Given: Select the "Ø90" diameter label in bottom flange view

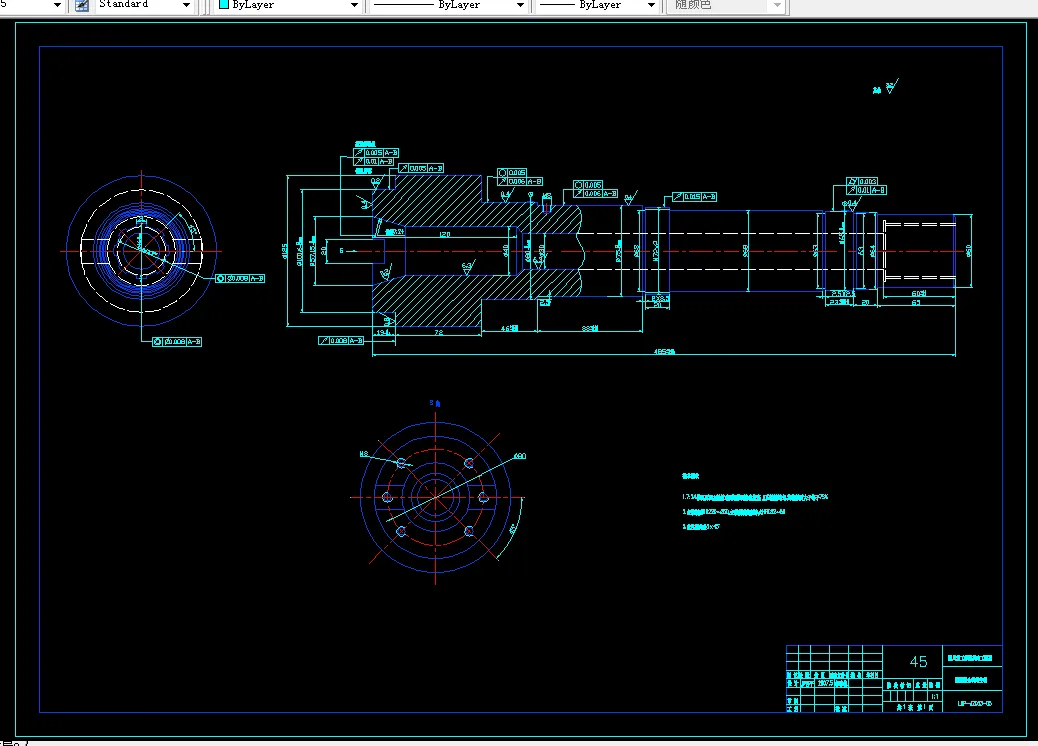Looking at the screenshot, I should (520, 456).
